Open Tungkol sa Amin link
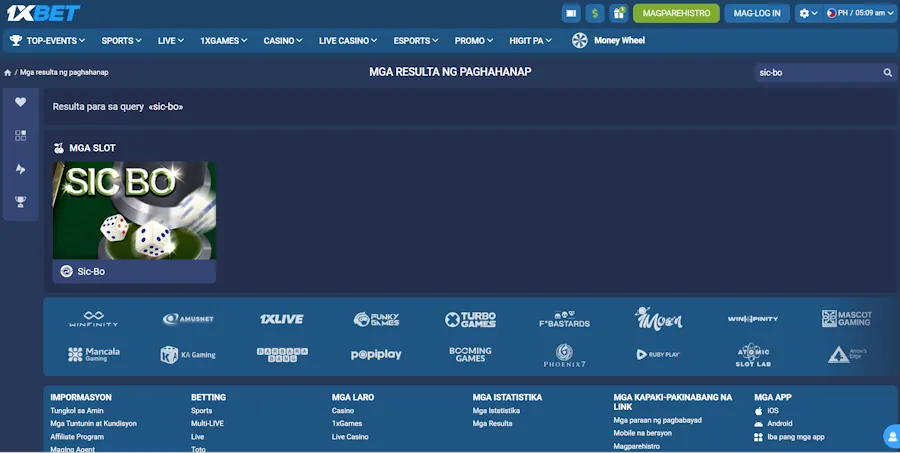Image resolution: width=900 pixels, height=453 pixels. [x=77, y=411]
